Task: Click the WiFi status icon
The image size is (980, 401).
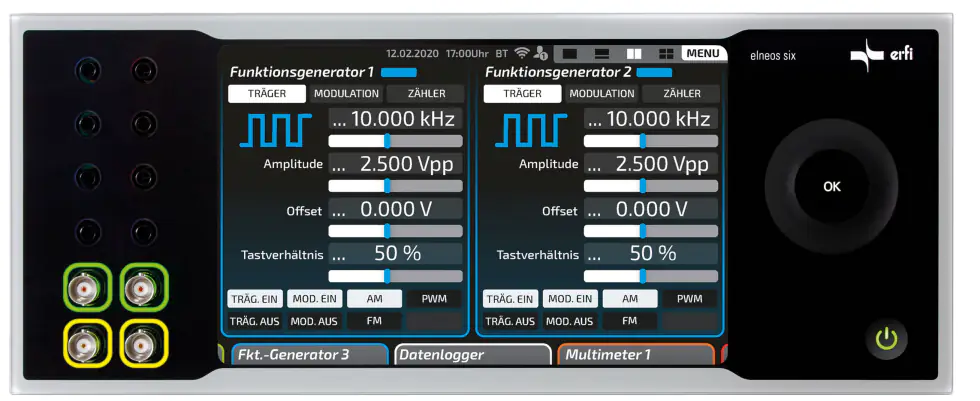Action: pos(521,53)
